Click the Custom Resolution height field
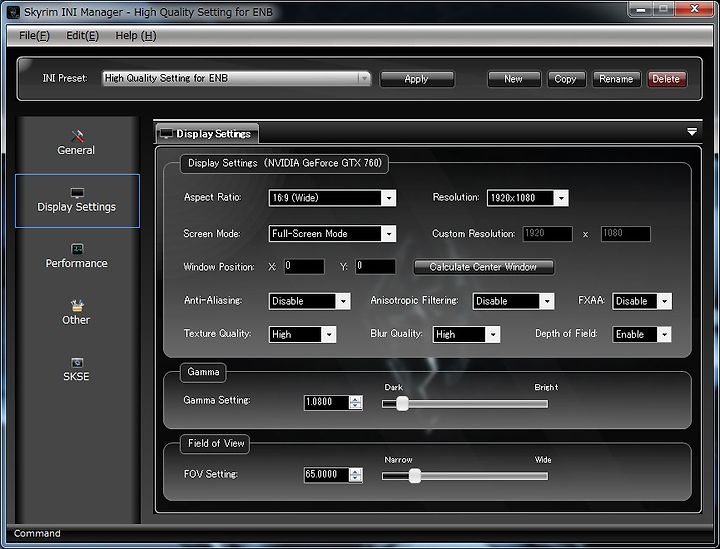Viewport: 720px width, 549px height. (625, 234)
